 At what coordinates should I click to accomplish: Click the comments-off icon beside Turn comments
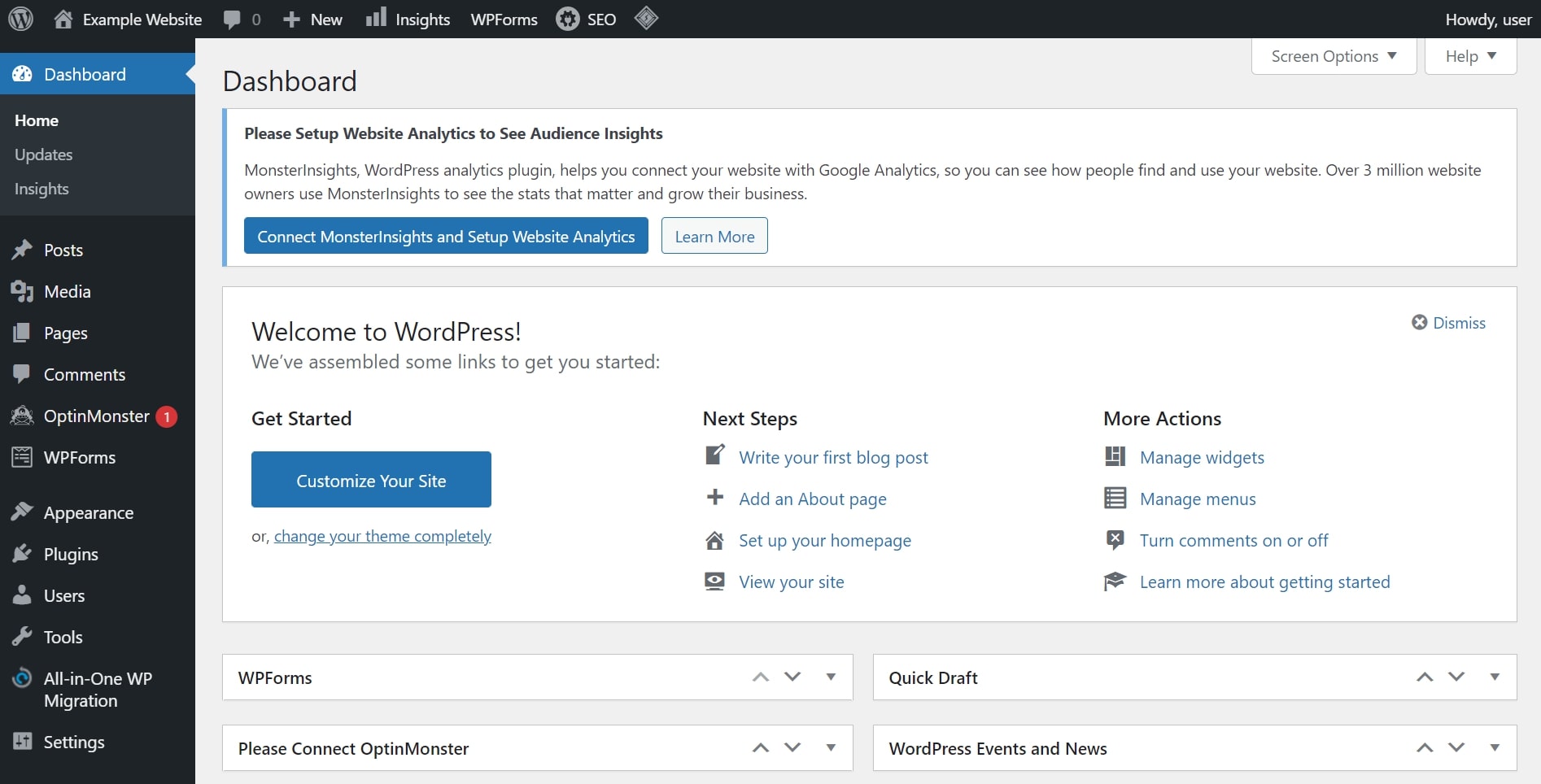[1115, 539]
